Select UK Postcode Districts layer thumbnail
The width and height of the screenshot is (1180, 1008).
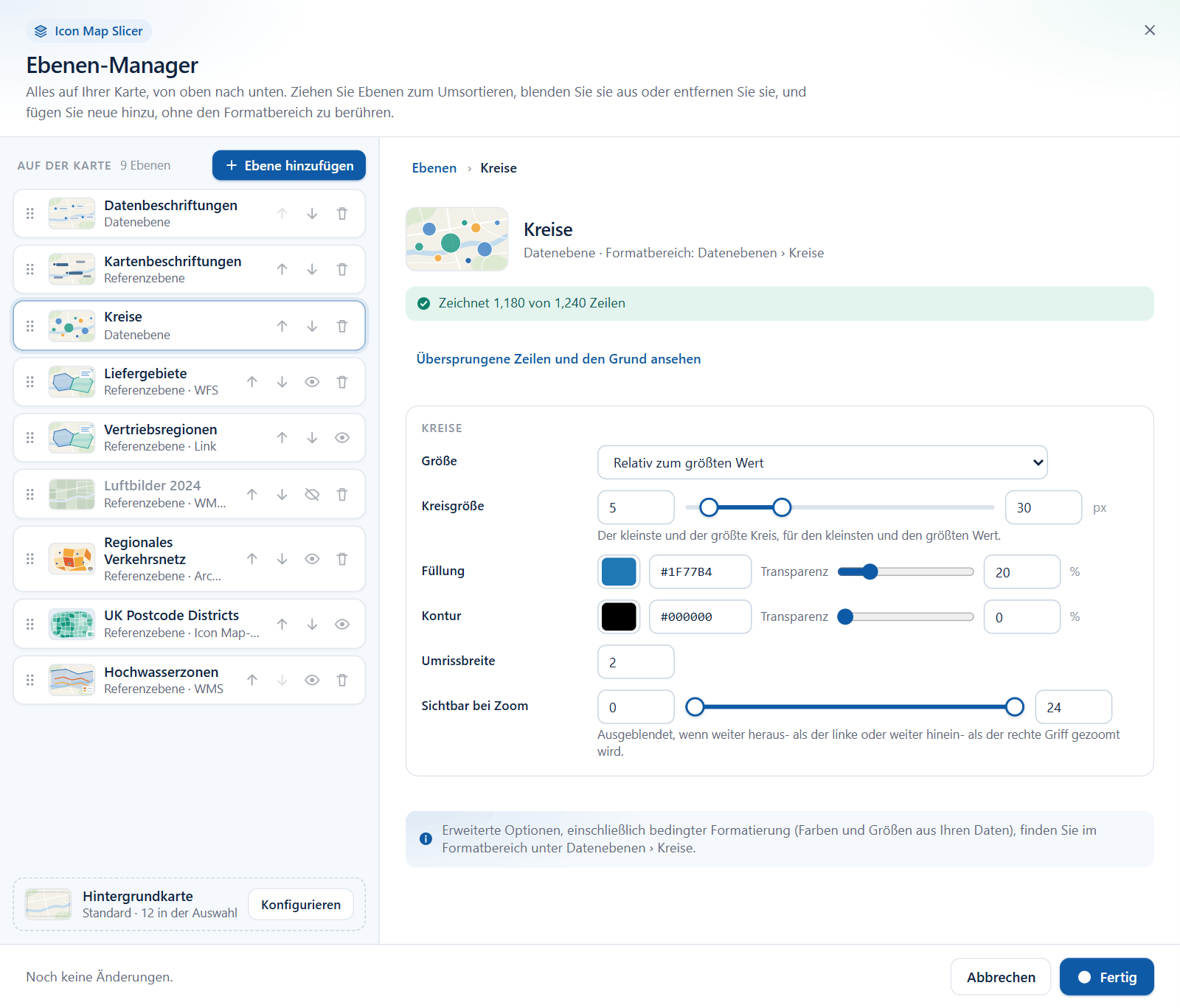coord(72,625)
